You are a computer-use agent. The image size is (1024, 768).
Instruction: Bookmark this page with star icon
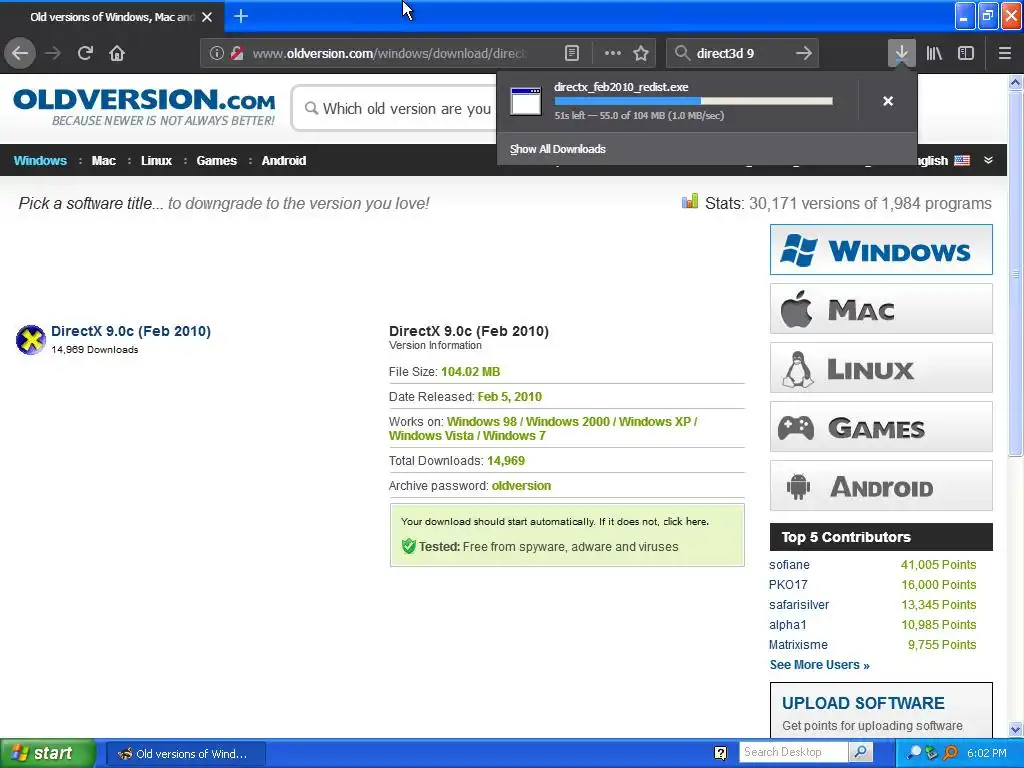pyautogui.click(x=641, y=54)
